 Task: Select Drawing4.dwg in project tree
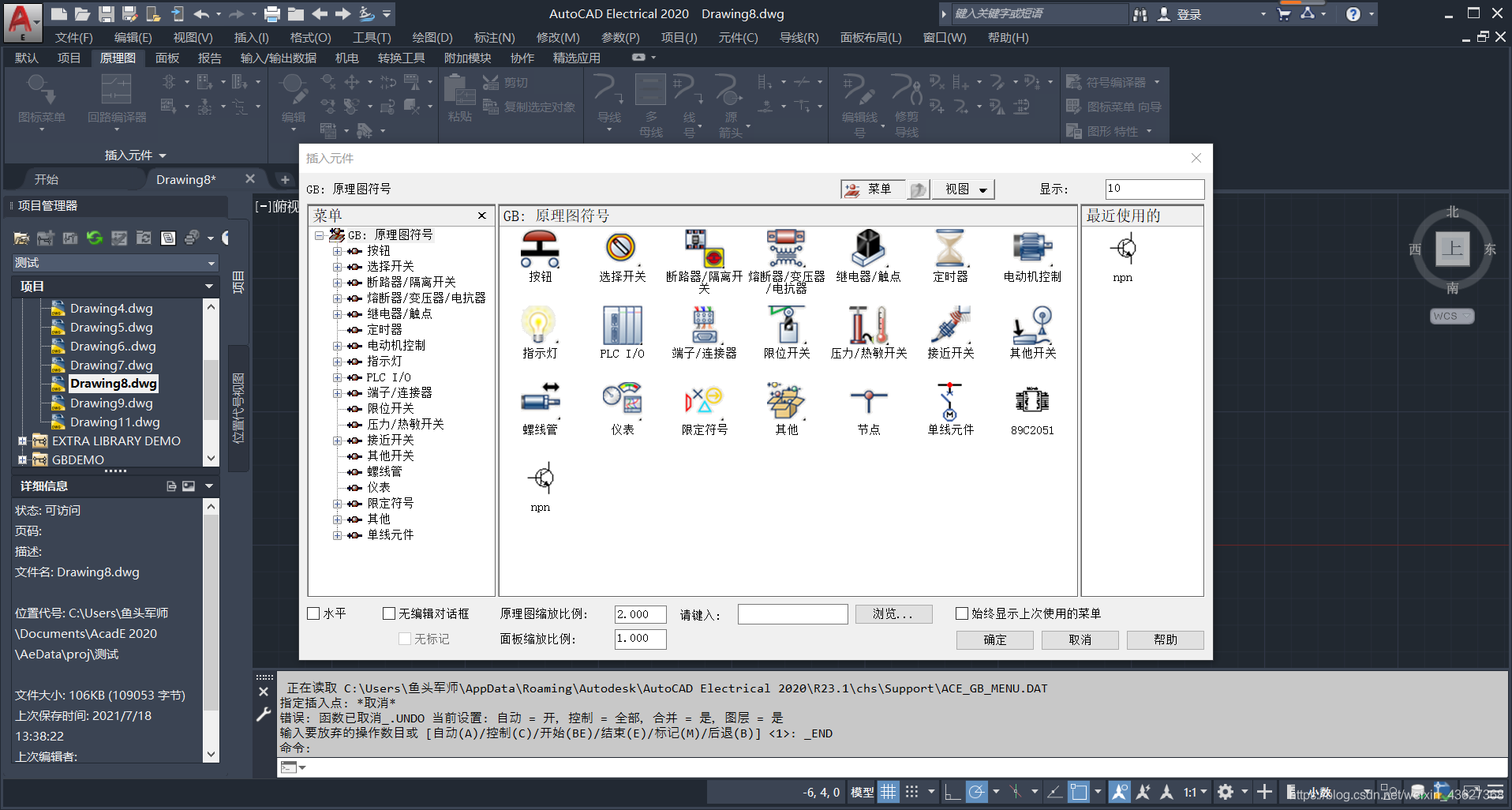[x=111, y=308]
